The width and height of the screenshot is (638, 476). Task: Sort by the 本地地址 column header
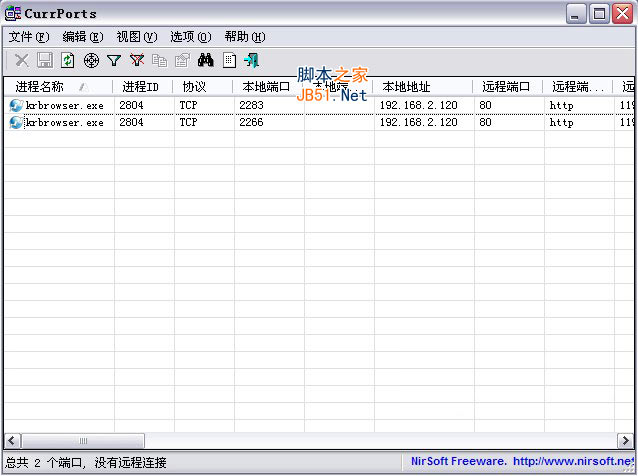tap(422, 87)
